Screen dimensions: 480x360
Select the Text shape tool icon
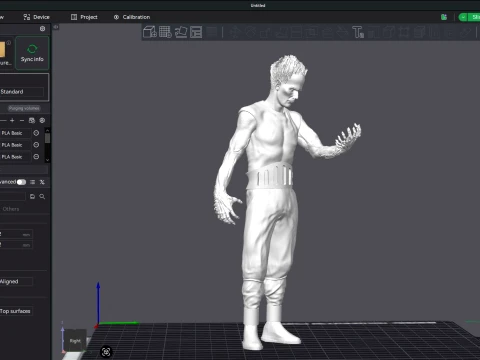coord(358,32)
